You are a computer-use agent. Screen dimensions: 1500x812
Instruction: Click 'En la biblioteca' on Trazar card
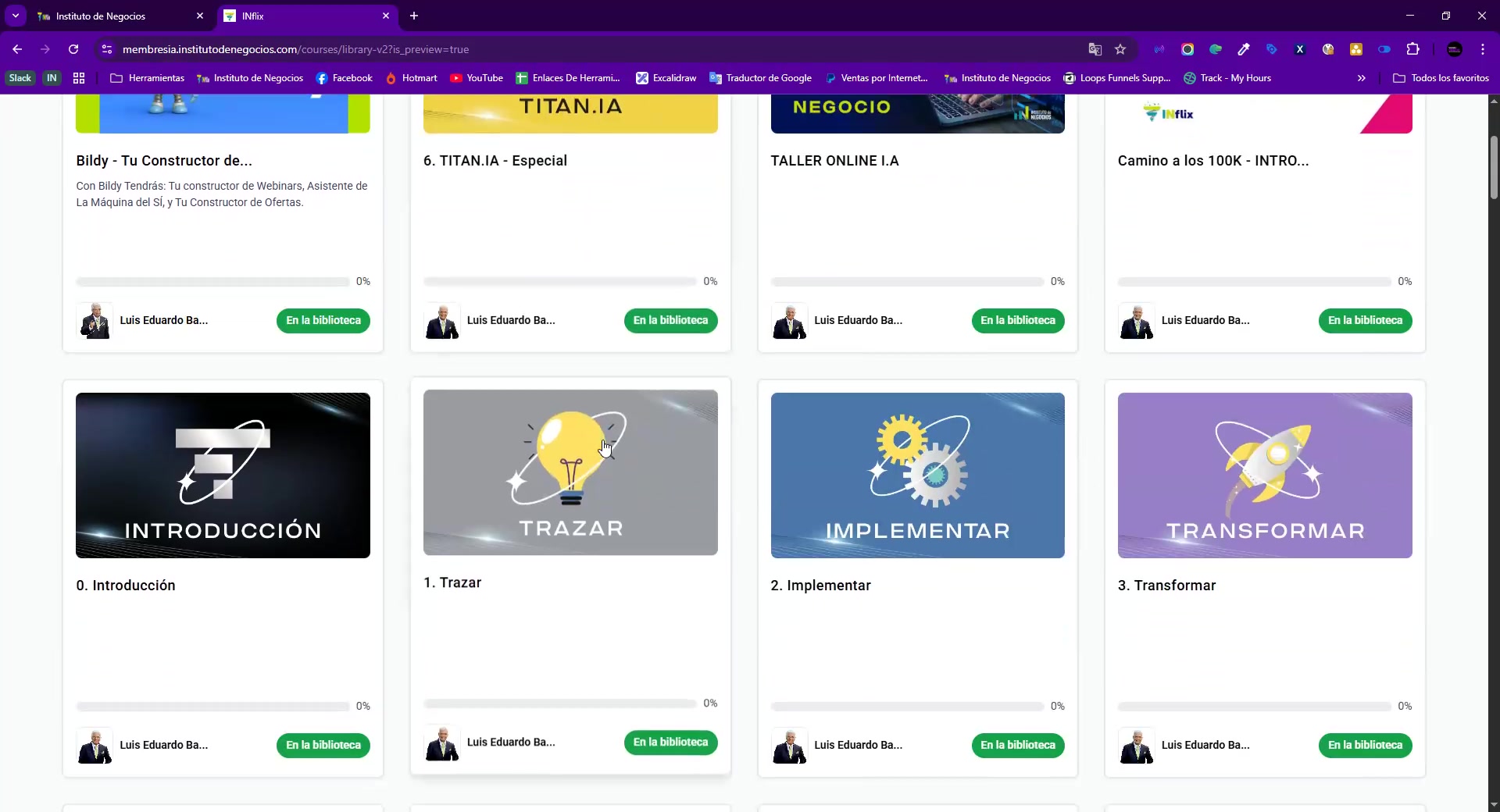coord(670,742)
